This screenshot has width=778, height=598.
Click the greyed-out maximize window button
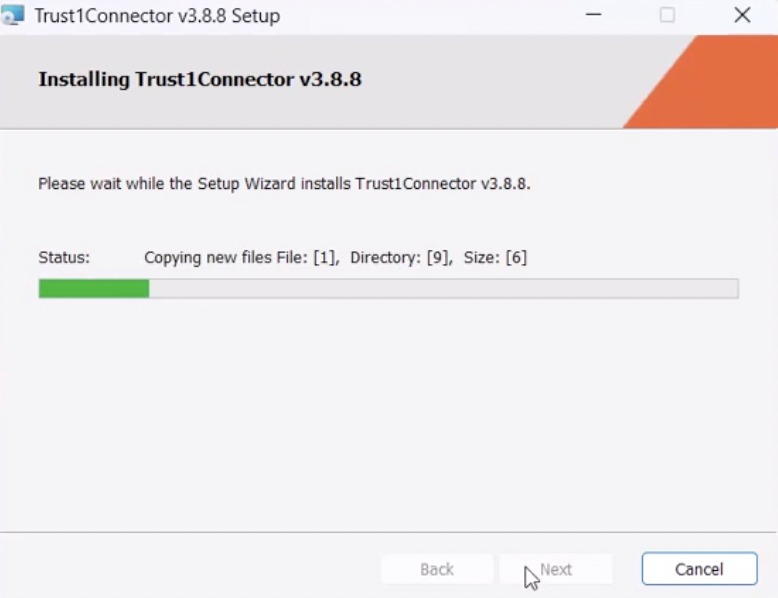click(x=667, y=15)
